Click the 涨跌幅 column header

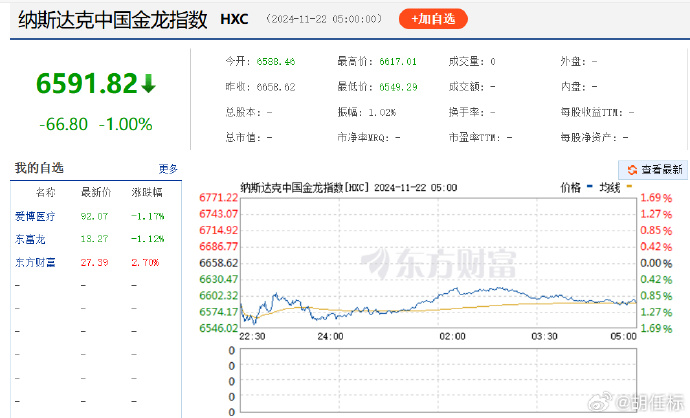coord(147,192)
